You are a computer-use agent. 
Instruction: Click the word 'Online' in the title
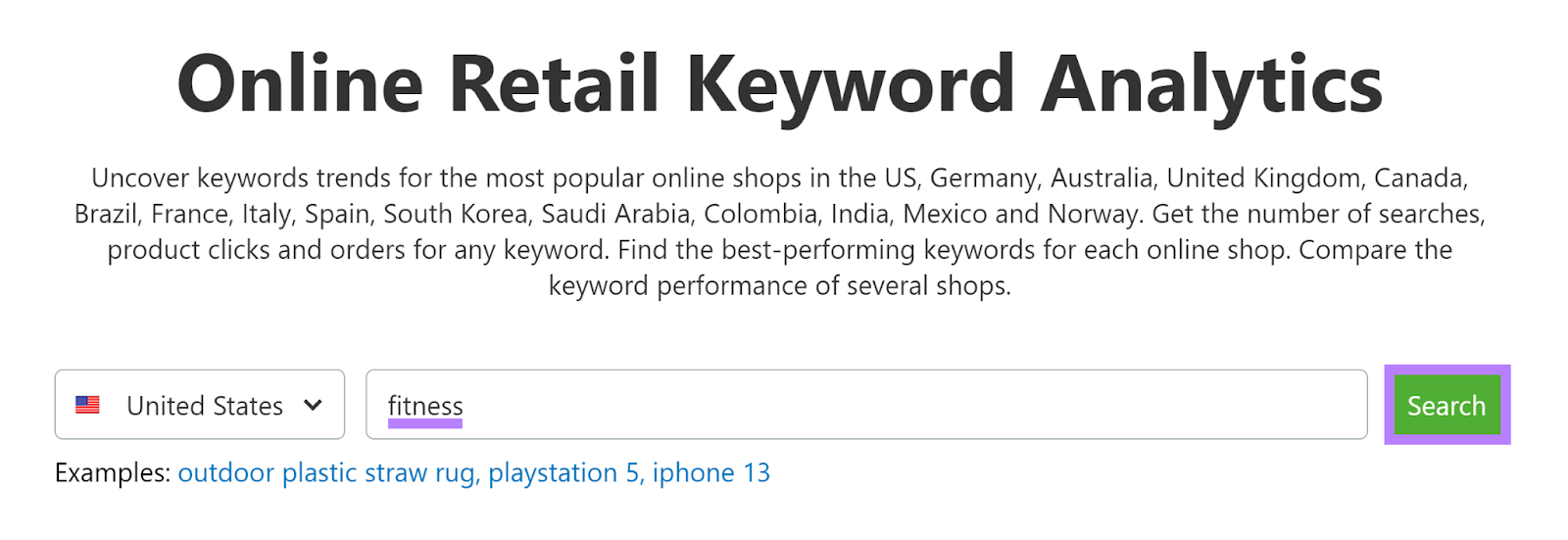click(299, 85)
